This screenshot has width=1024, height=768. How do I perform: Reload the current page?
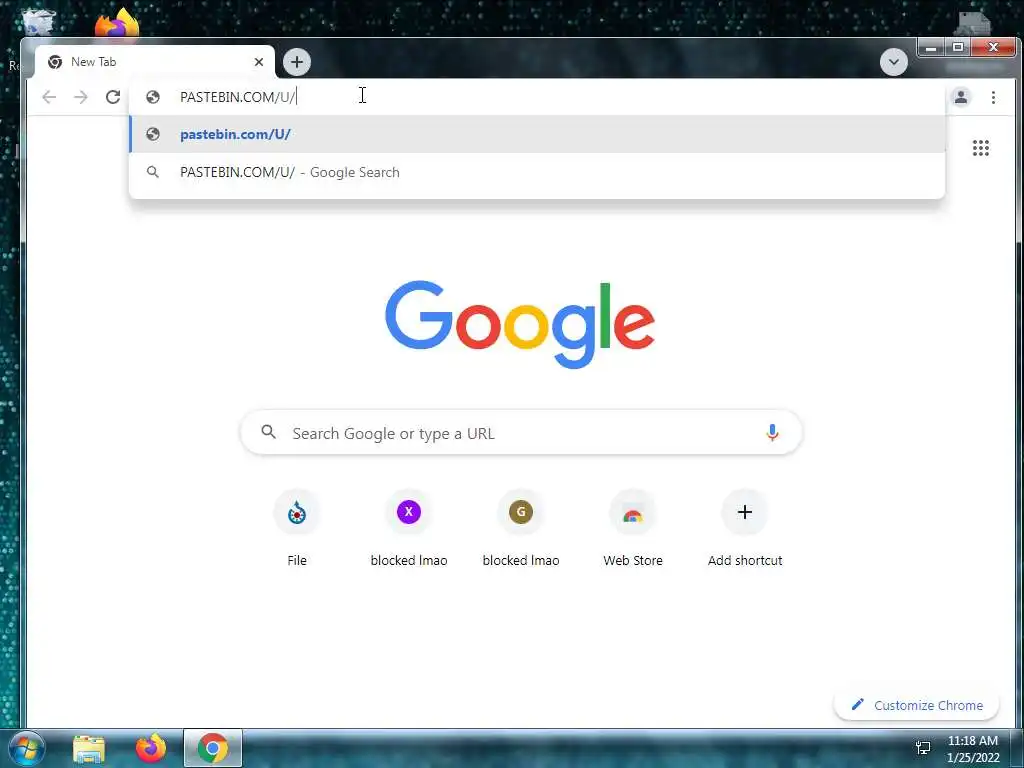(113, 97)
